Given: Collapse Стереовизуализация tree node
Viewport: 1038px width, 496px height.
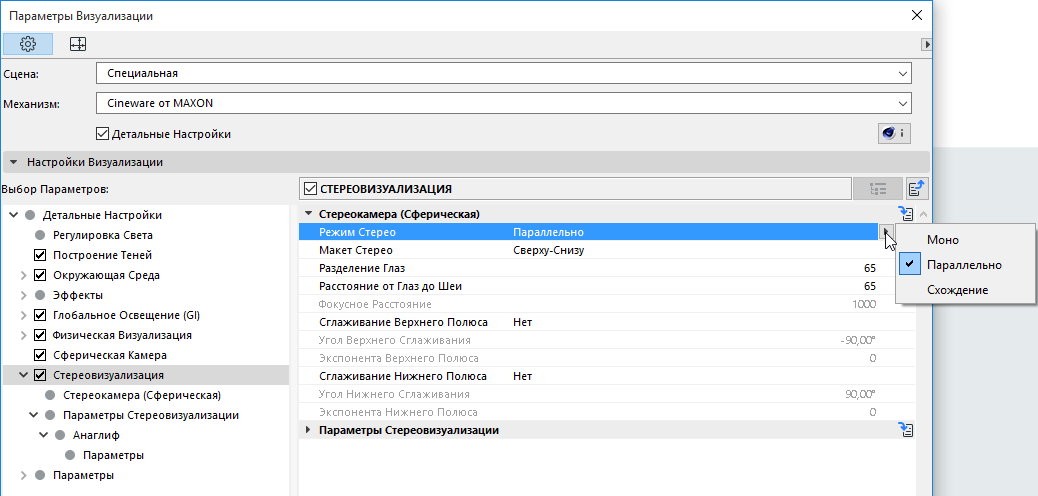Looking at the screenshot, I should 24,375.
